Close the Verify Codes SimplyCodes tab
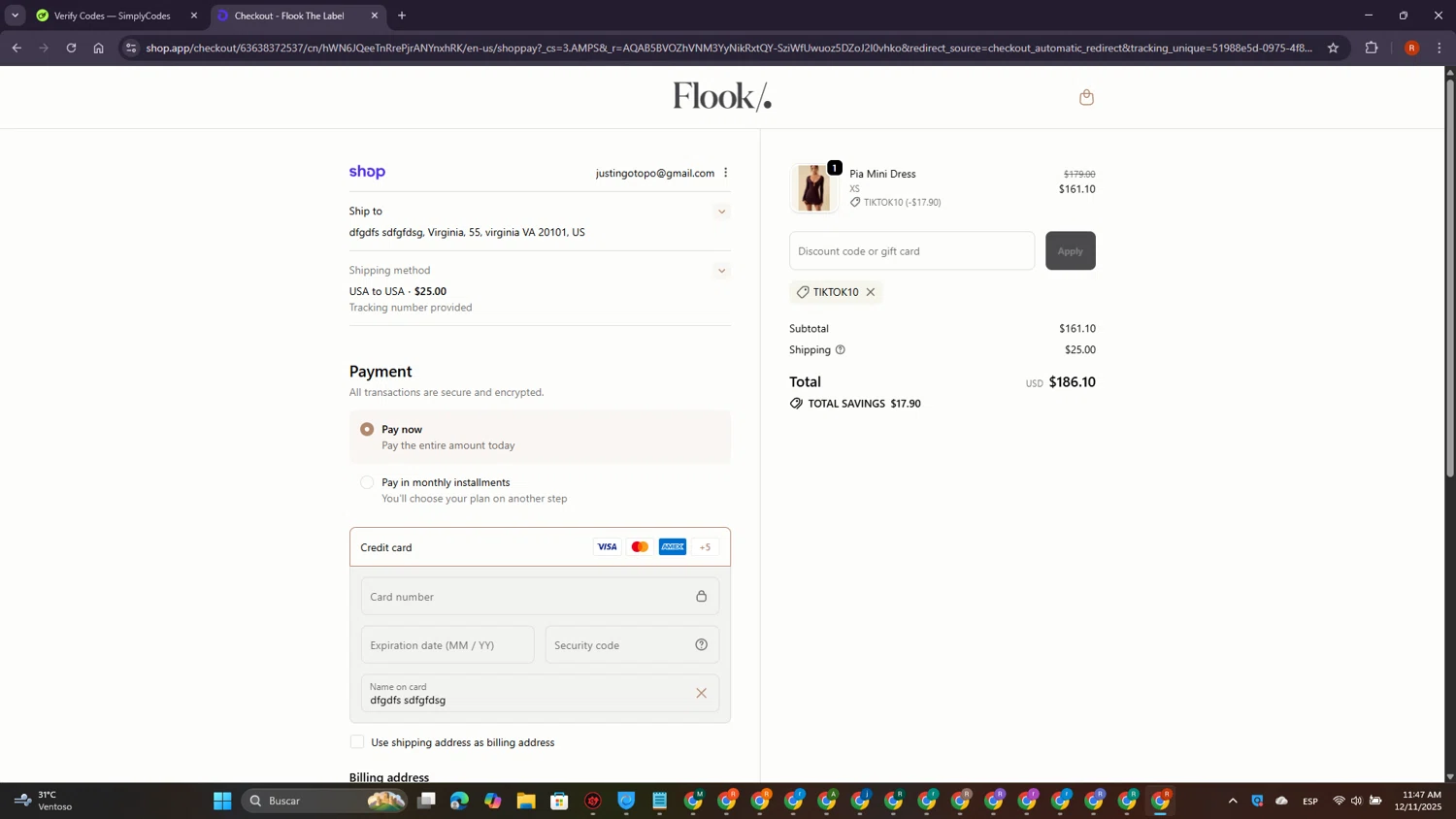1456x819 pixels. pos(194,16)
